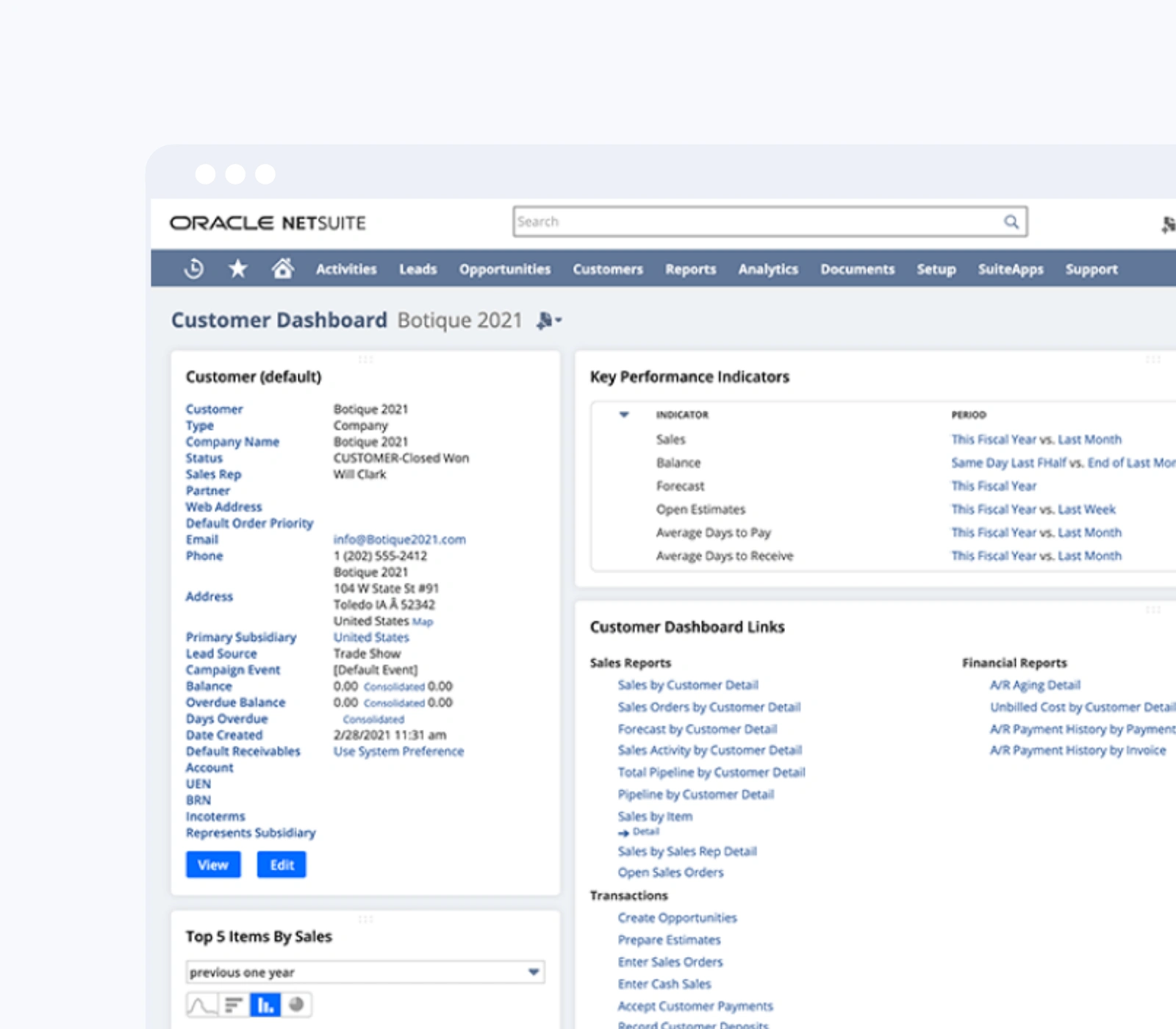Select the horizontal bar chart icon
The height and width of the screenshot is (1029, 1176).
click(x=234, y=1005)
